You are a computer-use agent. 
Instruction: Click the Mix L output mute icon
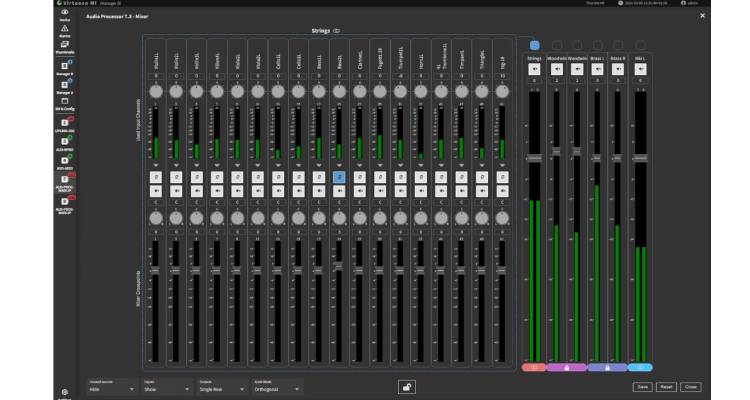click(x=640, y=69)
